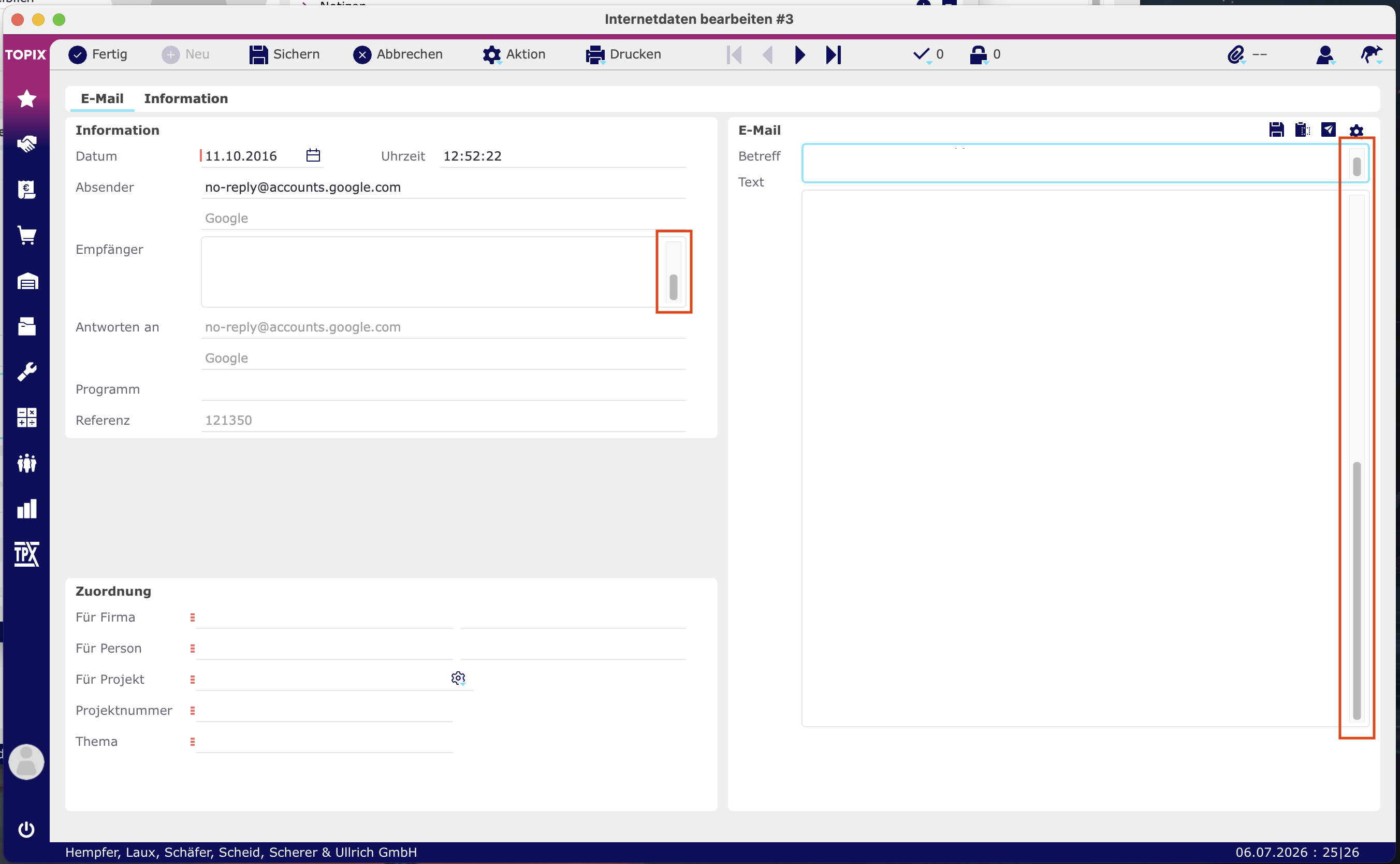This screenshot has height=864, width=1400.
Task: Click the gear icon in Für Projekt
Action: click(x=458, y=678)
